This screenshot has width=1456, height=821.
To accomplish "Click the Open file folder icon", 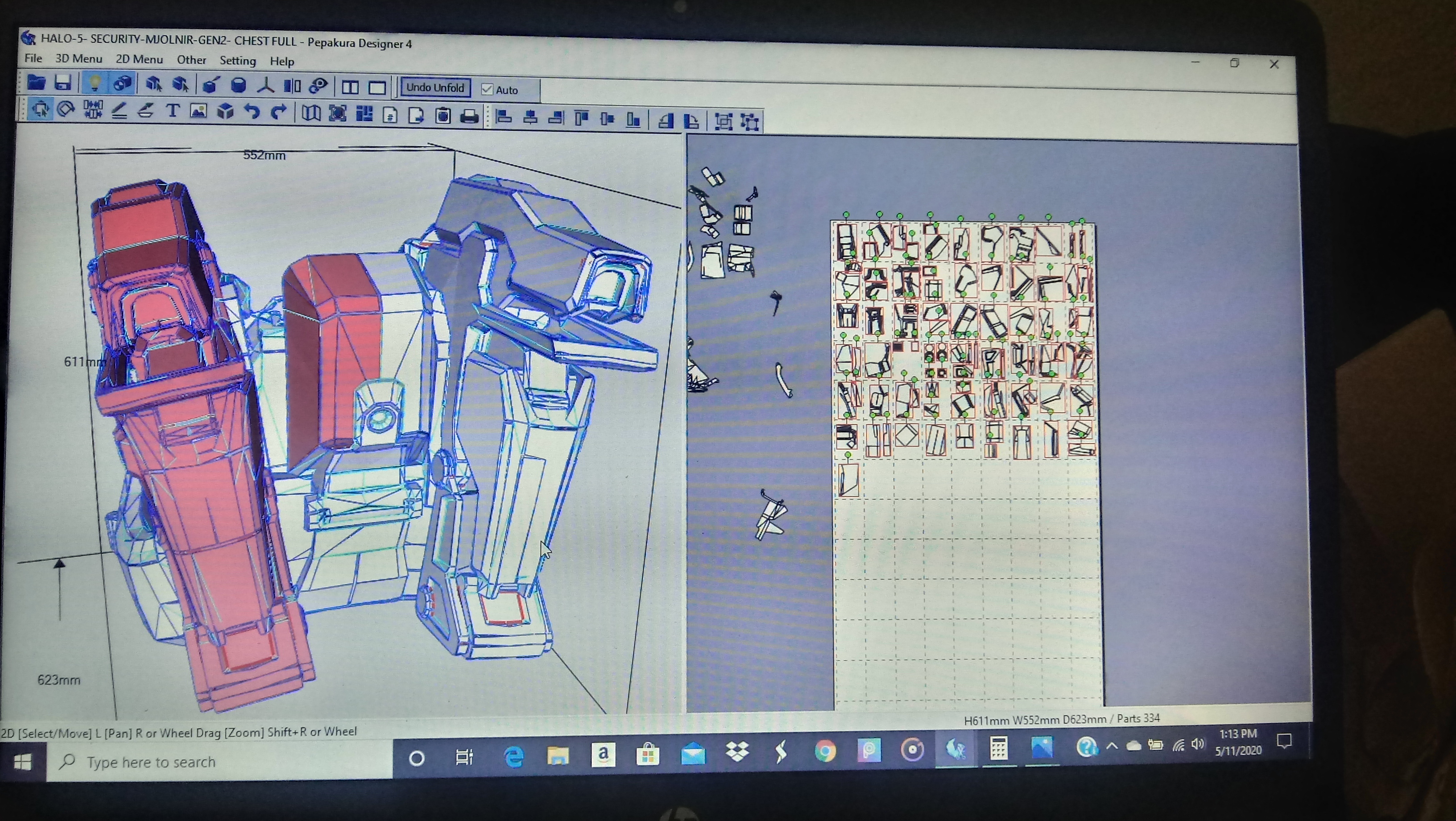I will click(x=36, y=83).
